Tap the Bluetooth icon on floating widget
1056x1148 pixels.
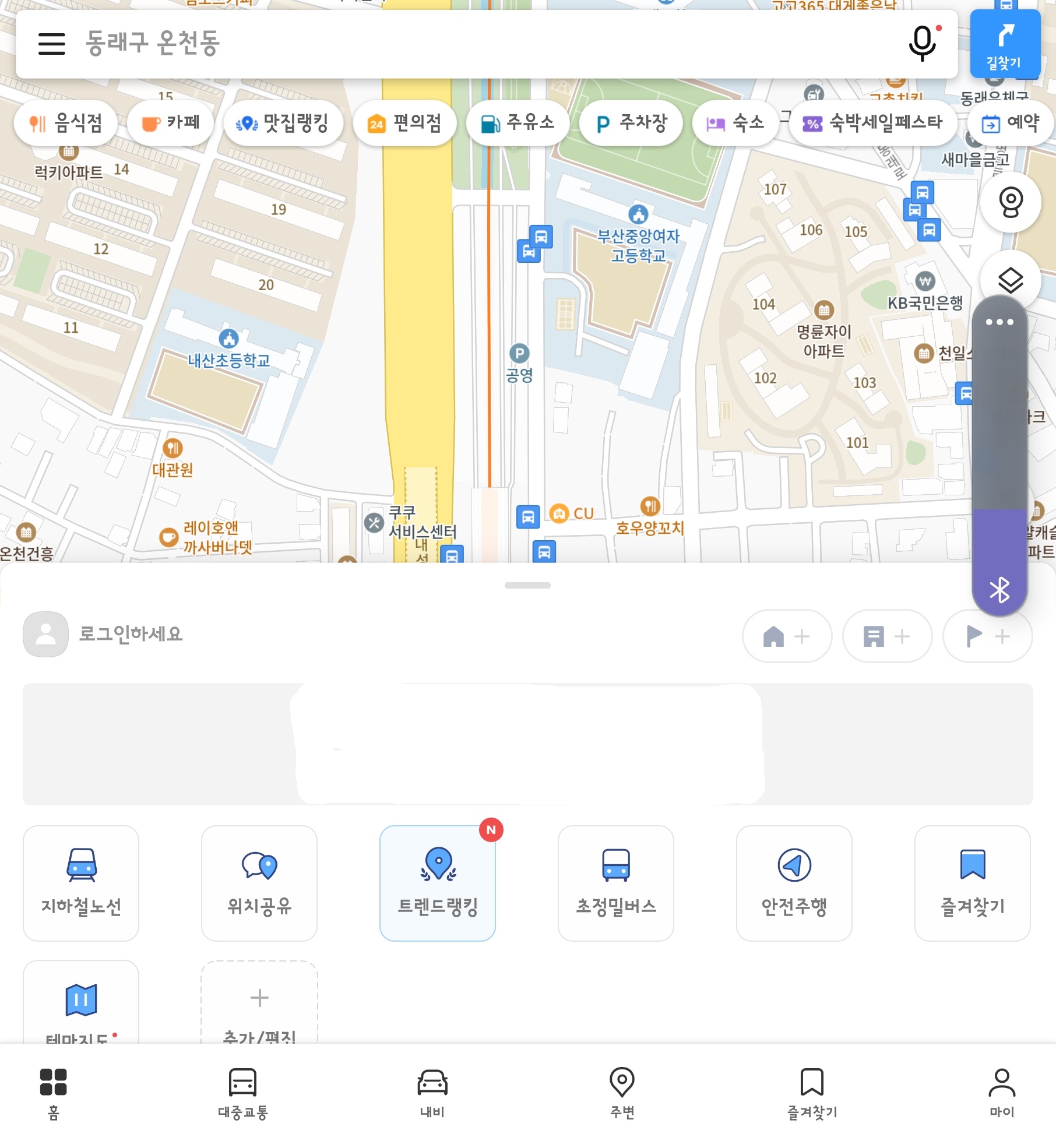pyautogui.click(x=999, y=590)
